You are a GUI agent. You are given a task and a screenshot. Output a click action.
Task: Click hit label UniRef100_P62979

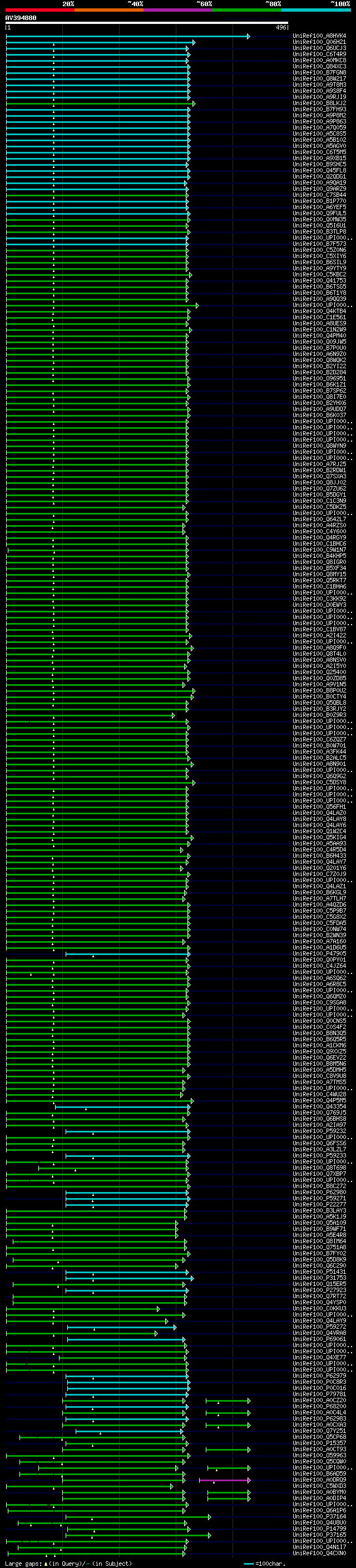(x=319, y=1376)
